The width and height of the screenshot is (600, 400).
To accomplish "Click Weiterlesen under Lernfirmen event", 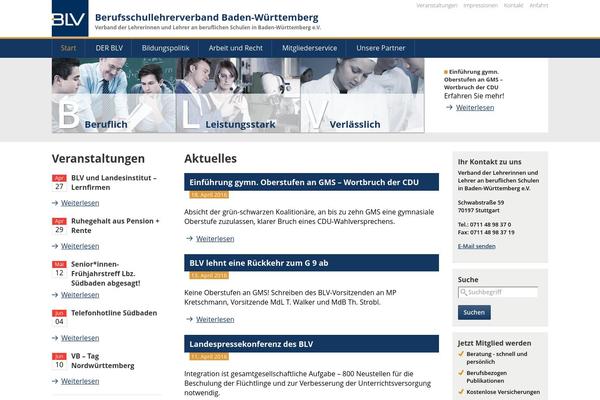I will pyautogui.click(x=80, y=203).
